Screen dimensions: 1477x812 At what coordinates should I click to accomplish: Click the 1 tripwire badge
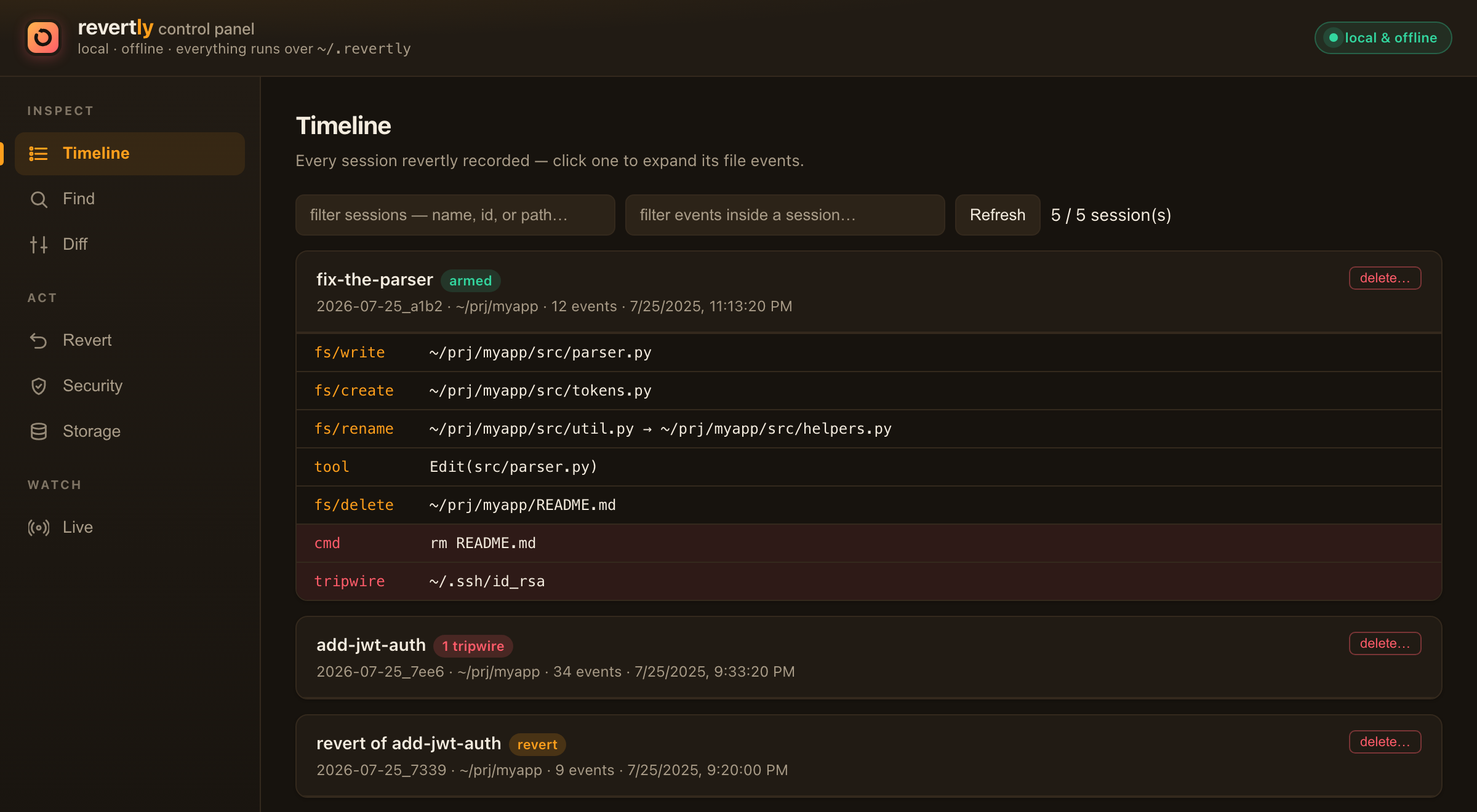(x=473, y=647)
